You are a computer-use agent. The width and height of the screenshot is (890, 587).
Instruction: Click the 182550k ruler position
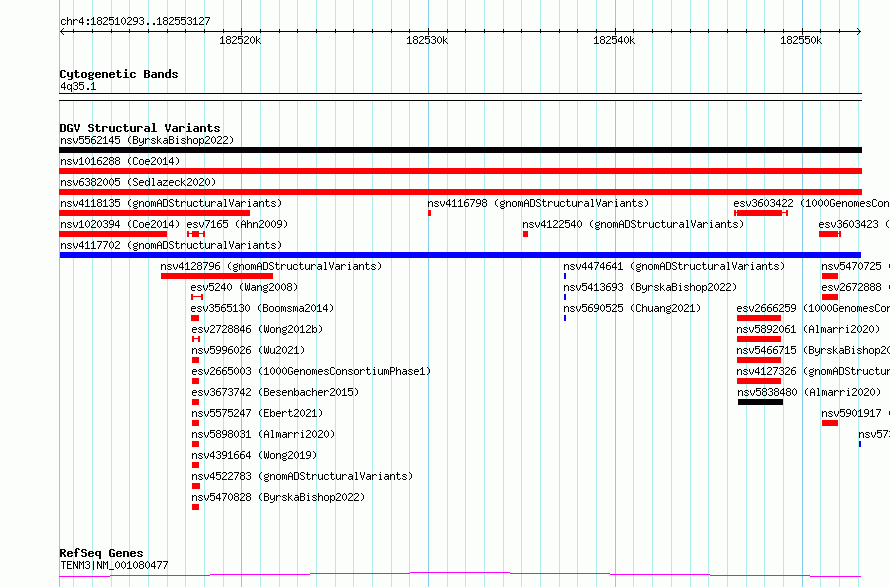[801, 40]
